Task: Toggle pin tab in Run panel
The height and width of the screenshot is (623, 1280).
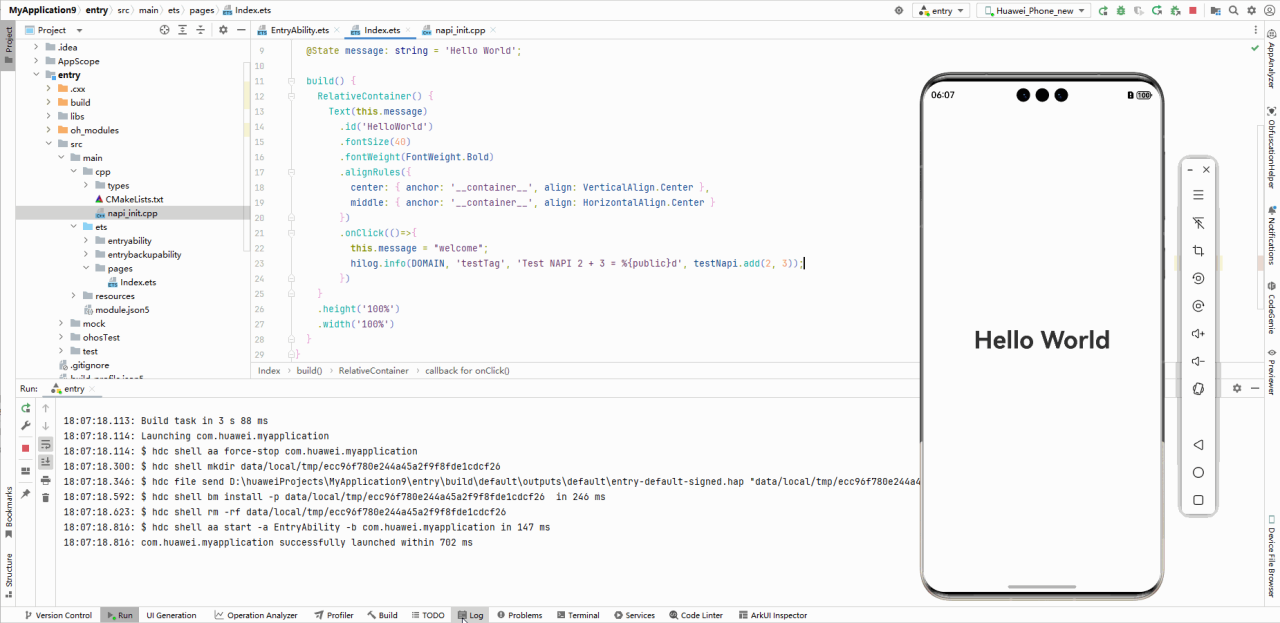Action: click(x=26, y=494)
